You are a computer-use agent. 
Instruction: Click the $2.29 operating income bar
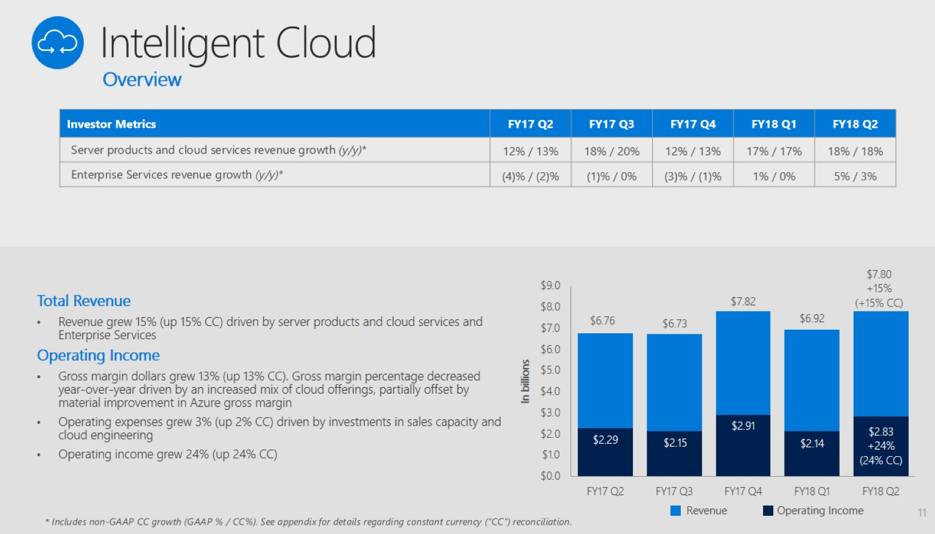pyautogui.click(x=605, y=452)
